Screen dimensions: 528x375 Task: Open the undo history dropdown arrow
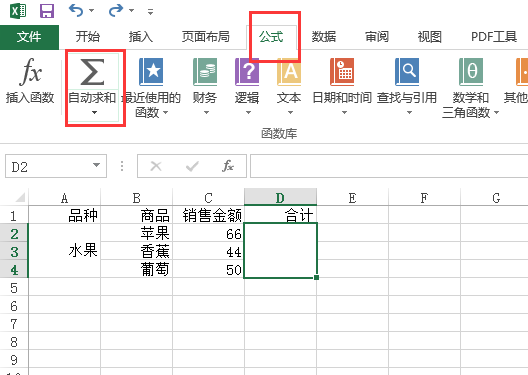(92, 11)
